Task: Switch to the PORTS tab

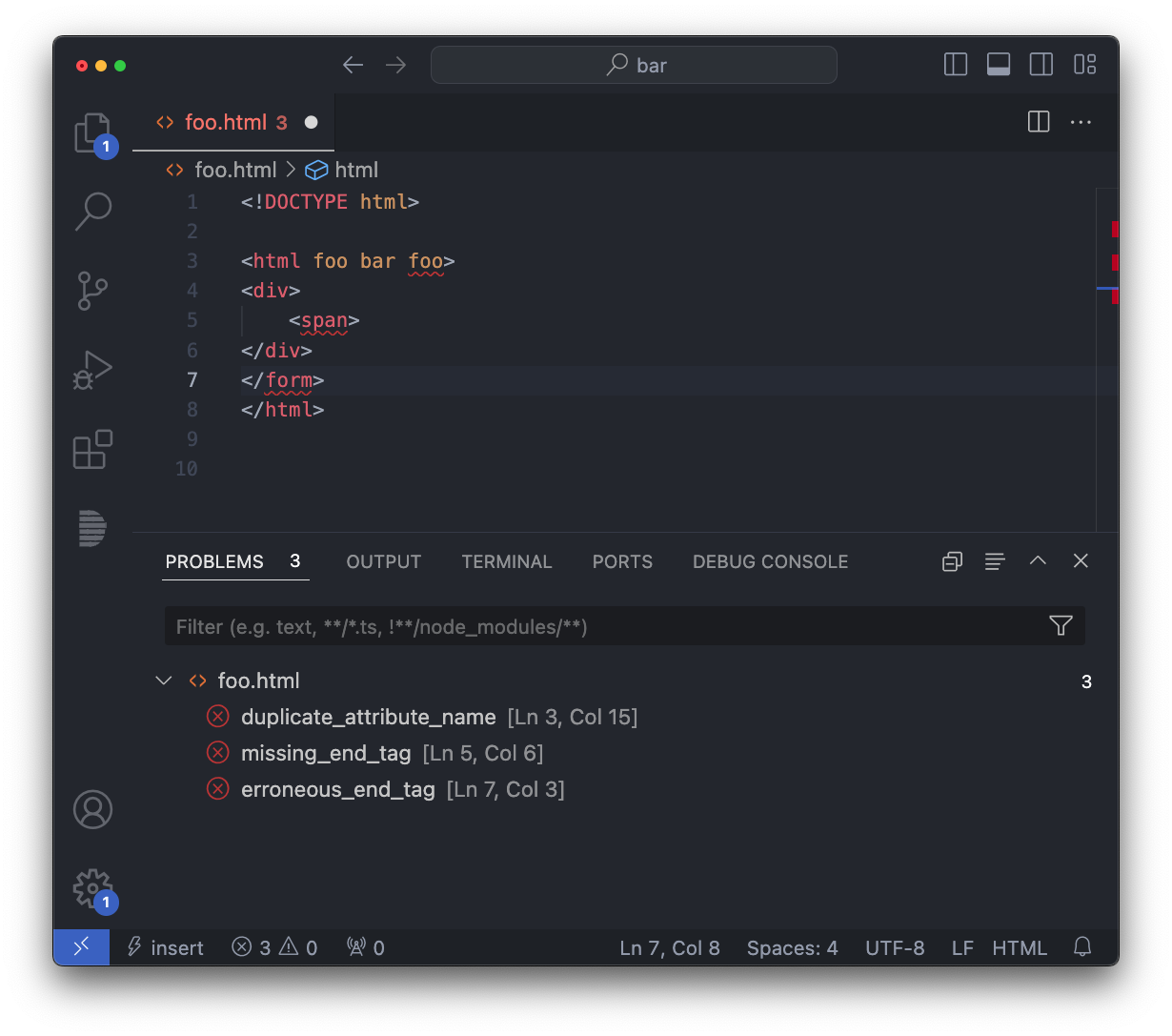Action: [622, 561]
